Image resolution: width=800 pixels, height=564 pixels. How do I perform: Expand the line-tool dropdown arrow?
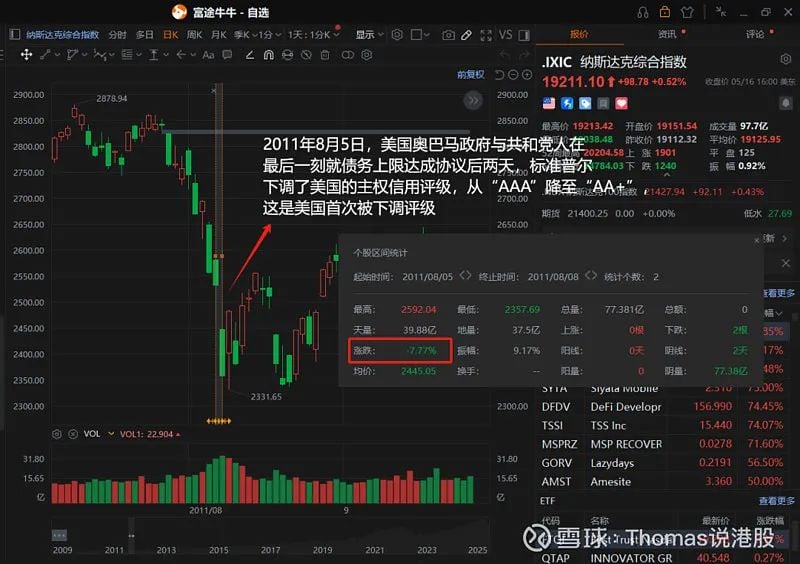tap(57, 55)
